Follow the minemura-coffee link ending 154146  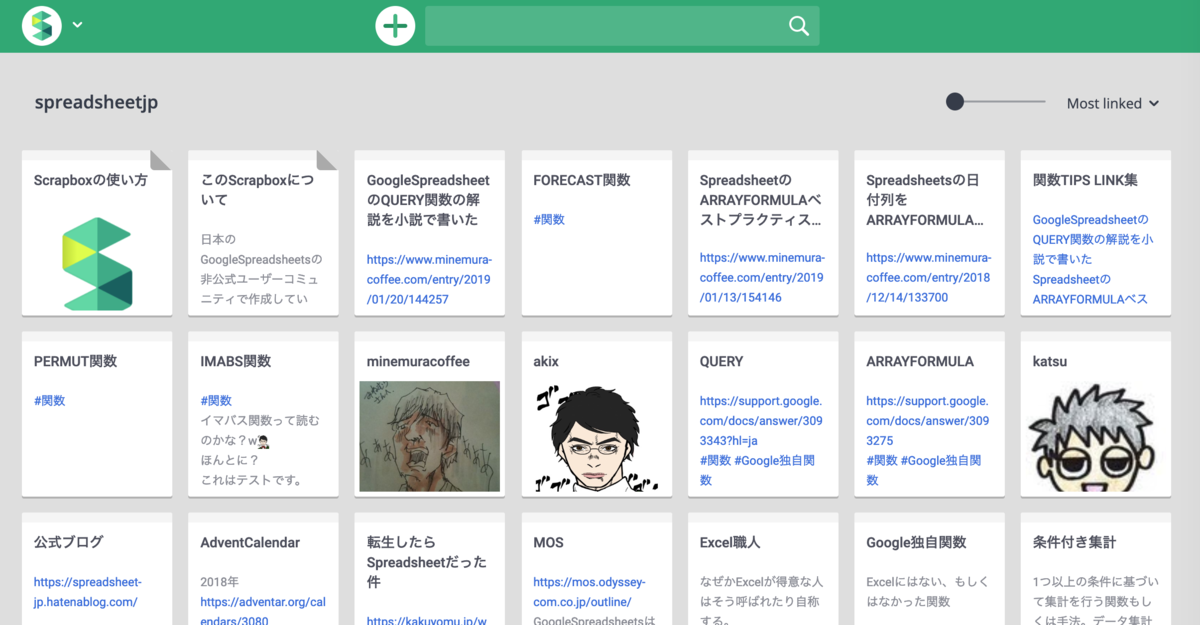[x=762, y=278]
